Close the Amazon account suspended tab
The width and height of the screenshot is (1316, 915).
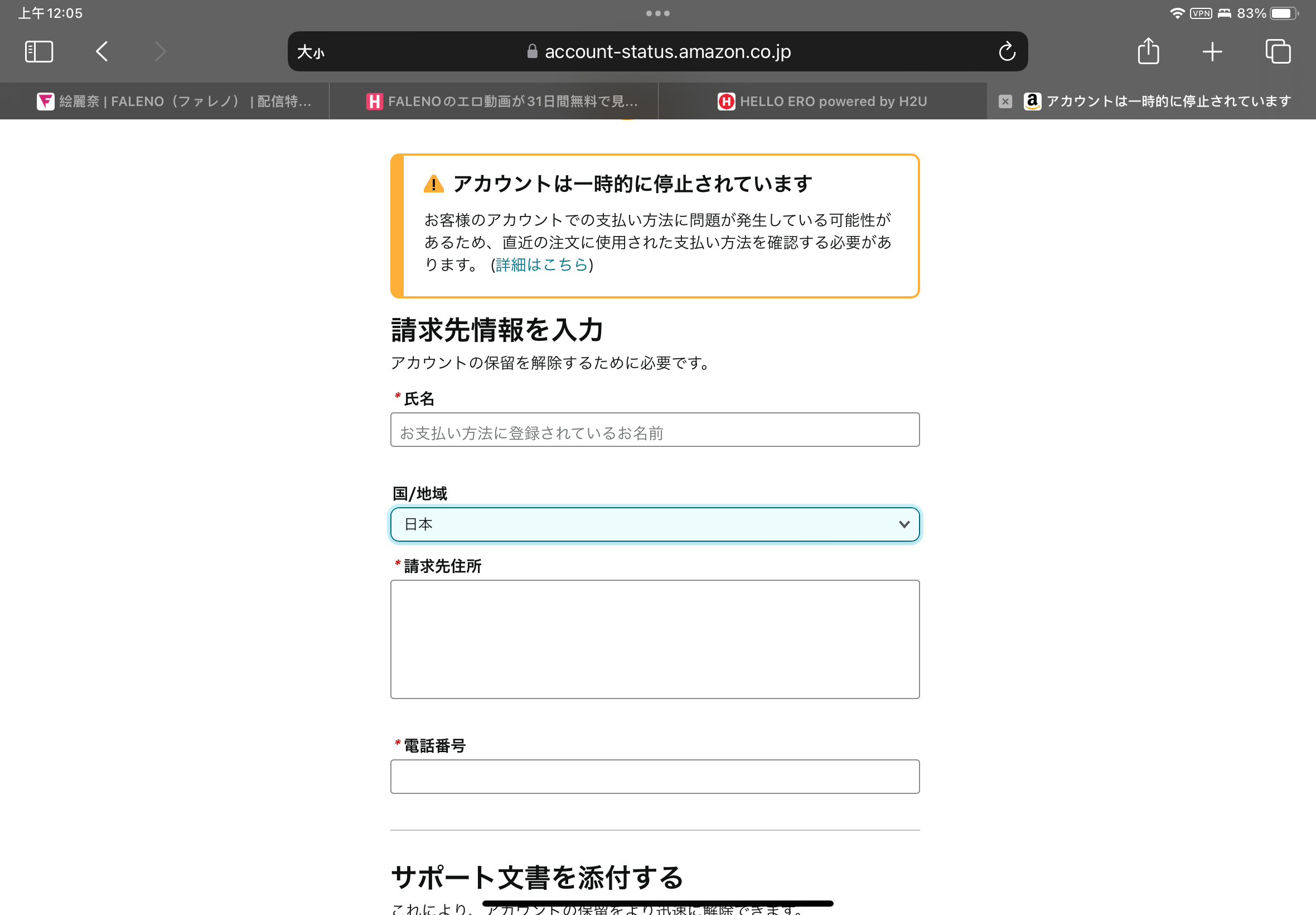point(1005,102)
